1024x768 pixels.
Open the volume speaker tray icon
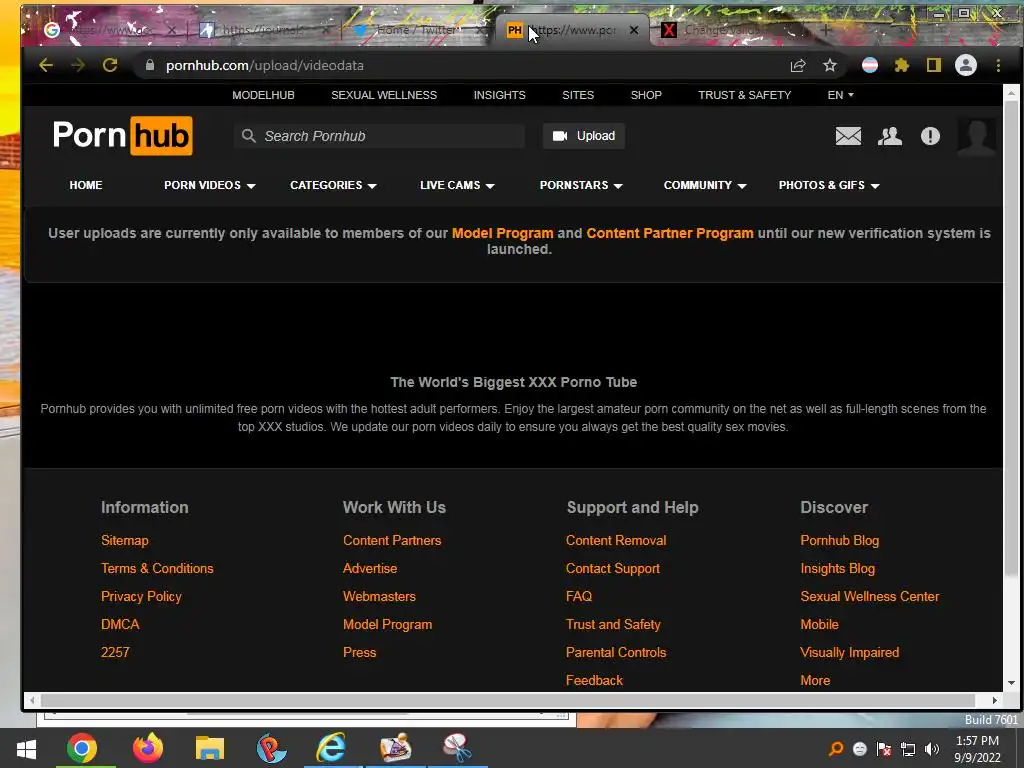[932, 749]
